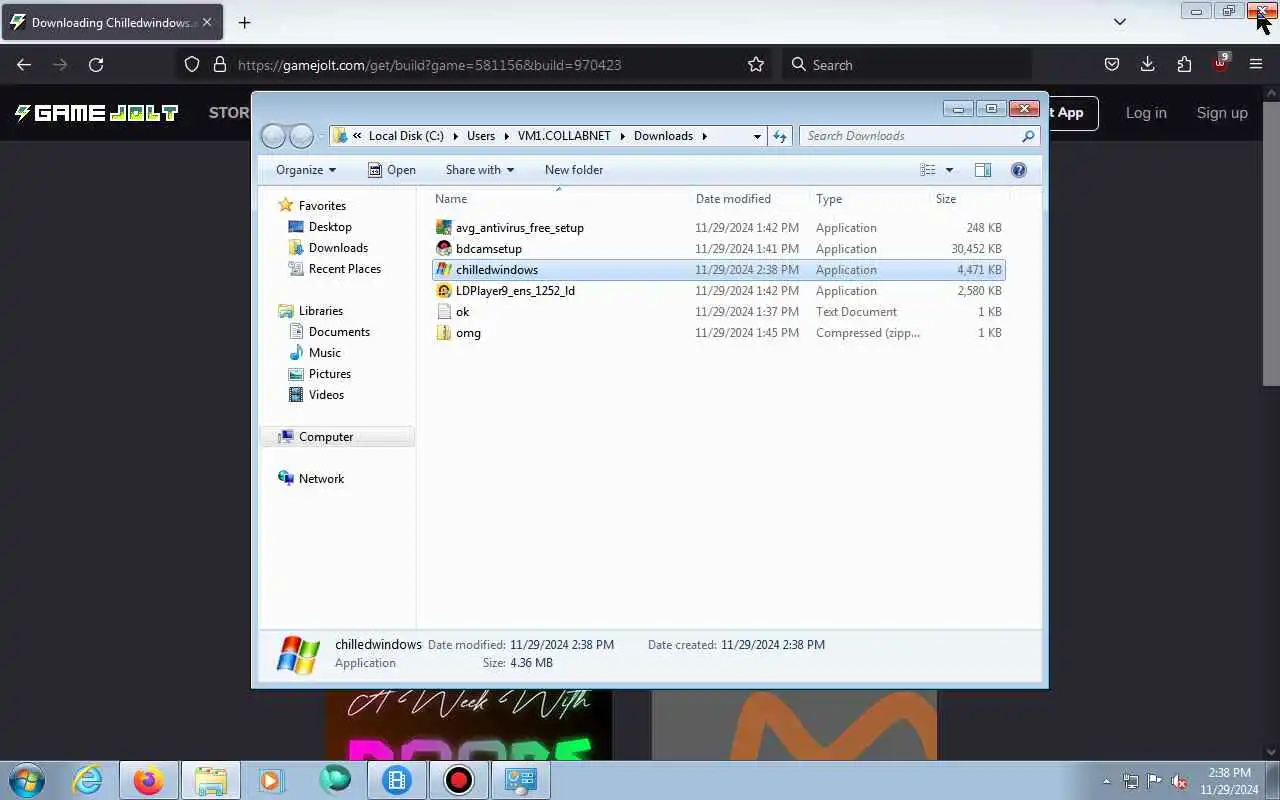Open the Windows Start menu
1280x800 pixels.
(x=27, y=780)
